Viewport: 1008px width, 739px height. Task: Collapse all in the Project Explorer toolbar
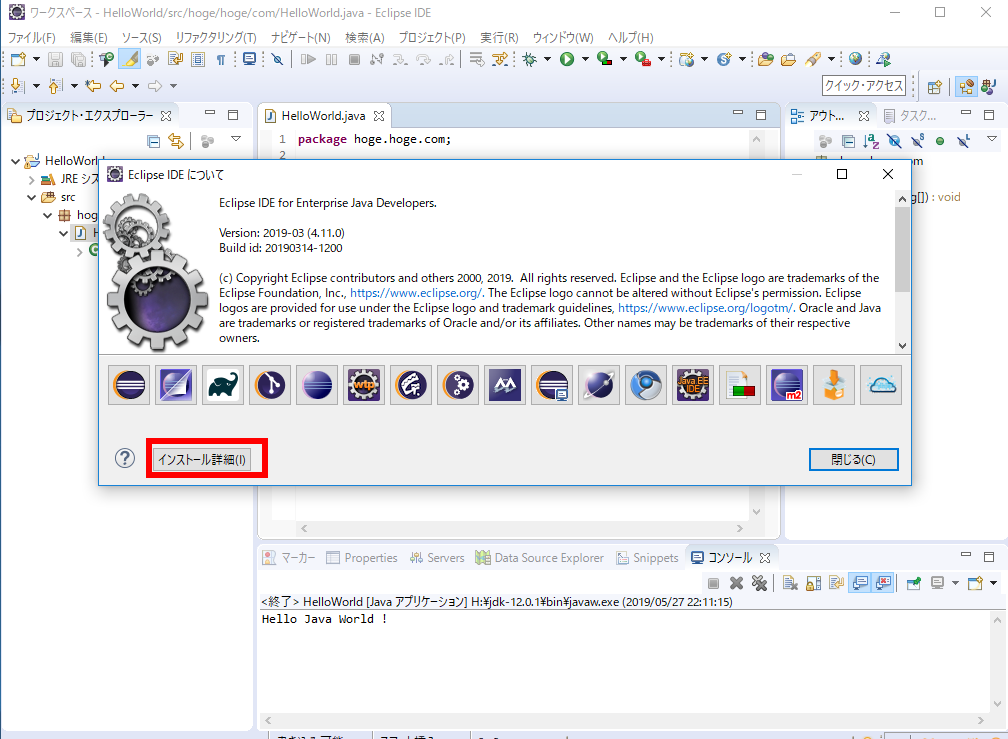pos(153,141)
